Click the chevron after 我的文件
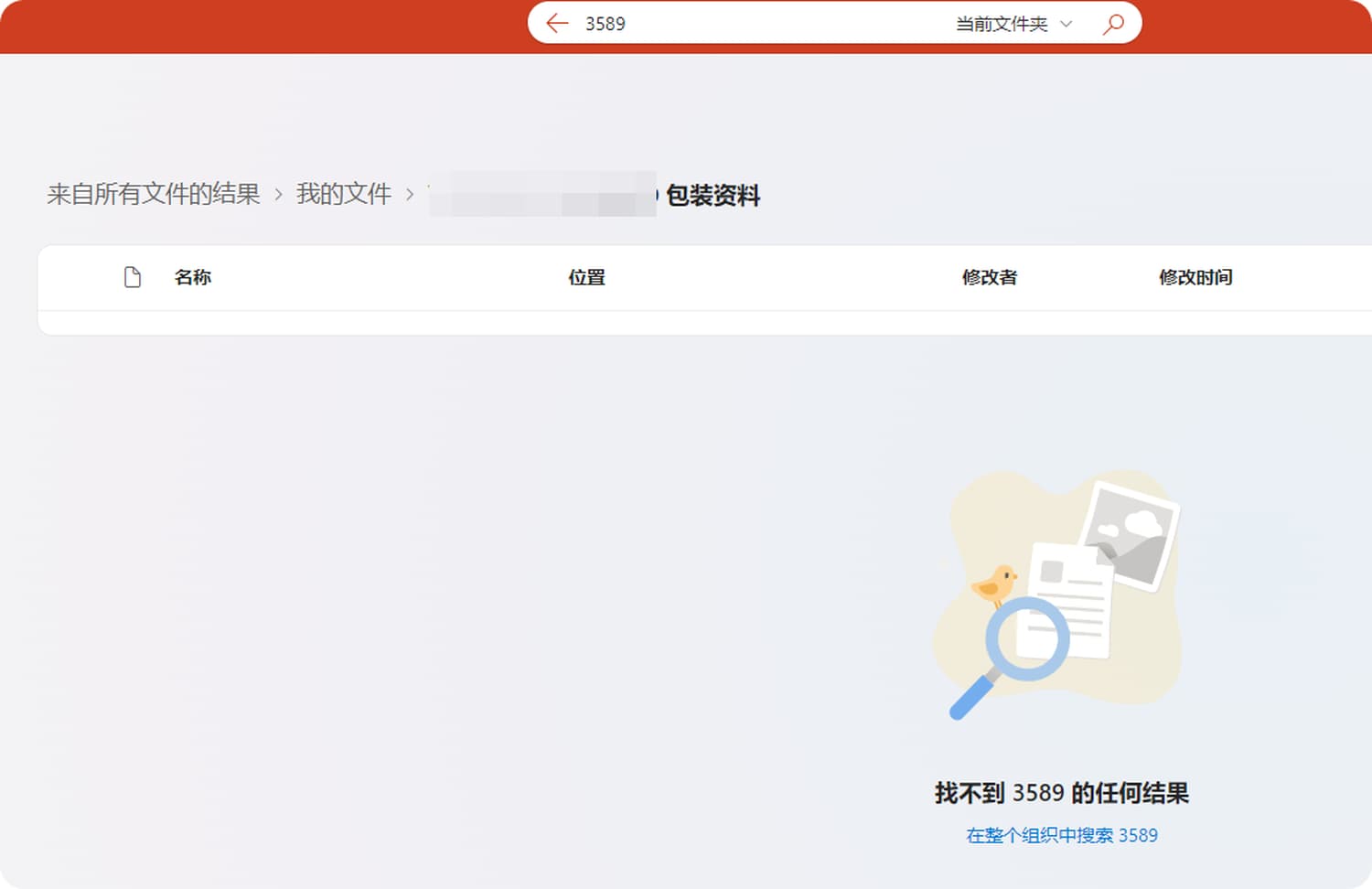 pyautogui.click(x=410, y=195)
